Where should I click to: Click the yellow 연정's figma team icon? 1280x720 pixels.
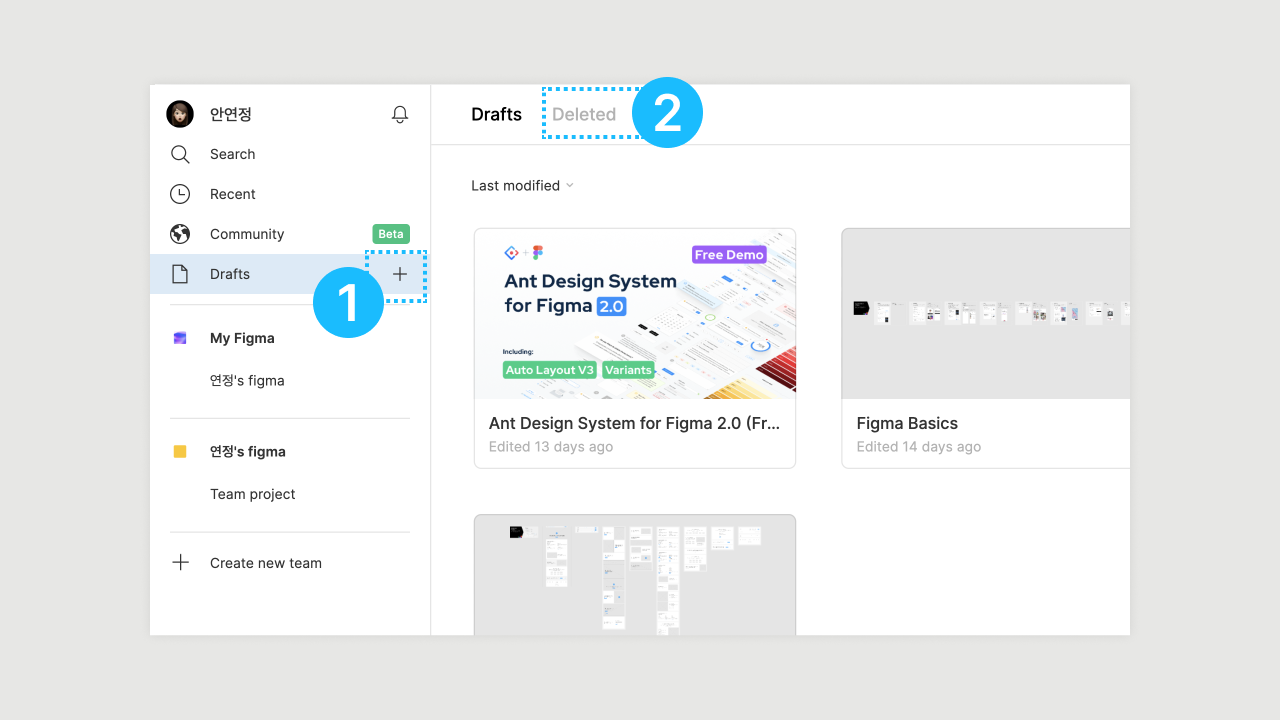[180, 452]
